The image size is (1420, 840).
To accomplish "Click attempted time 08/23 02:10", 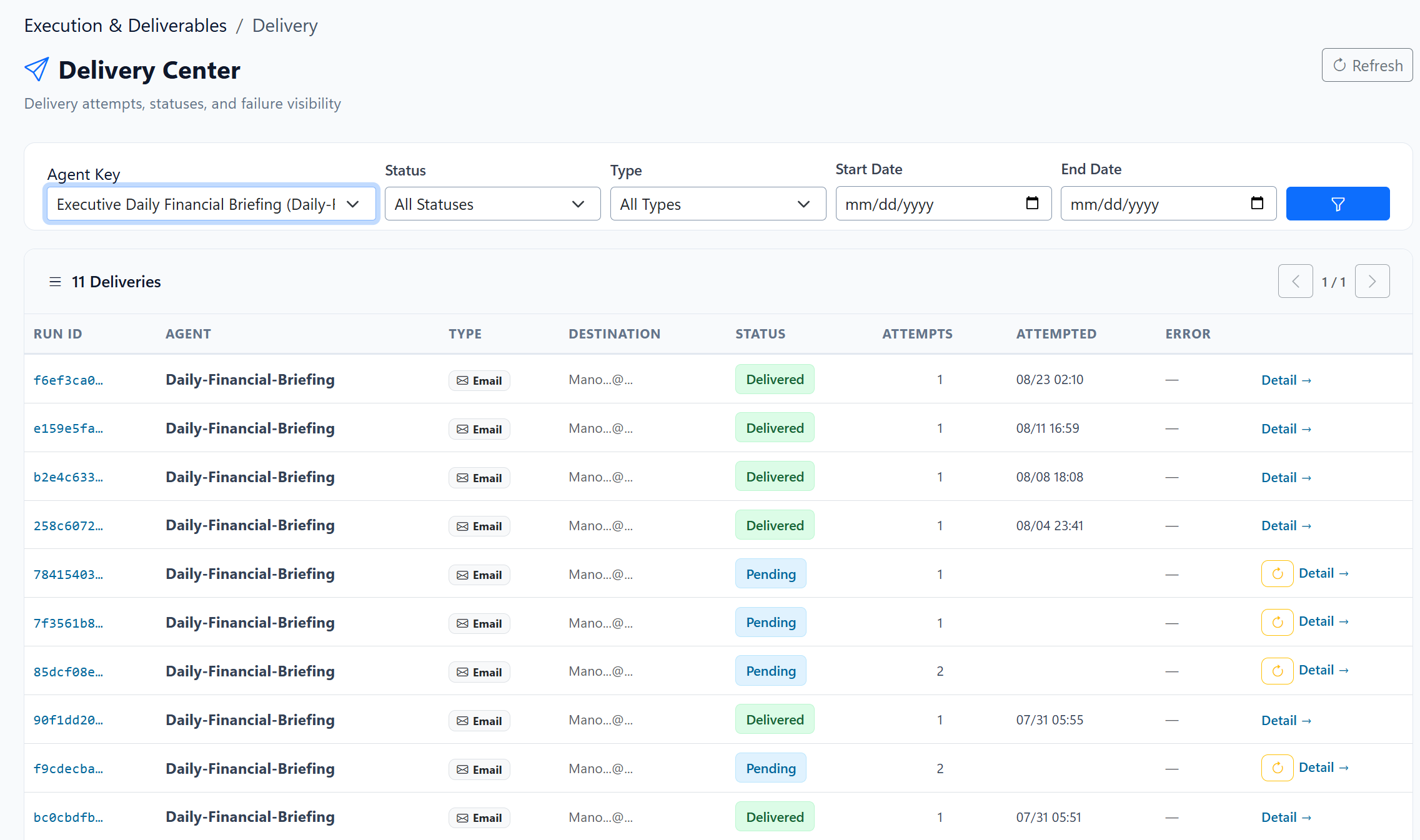I will click(x=1050, y=380).
